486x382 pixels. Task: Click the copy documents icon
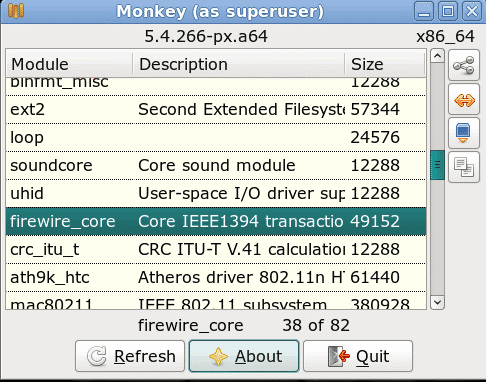(464, 167)
